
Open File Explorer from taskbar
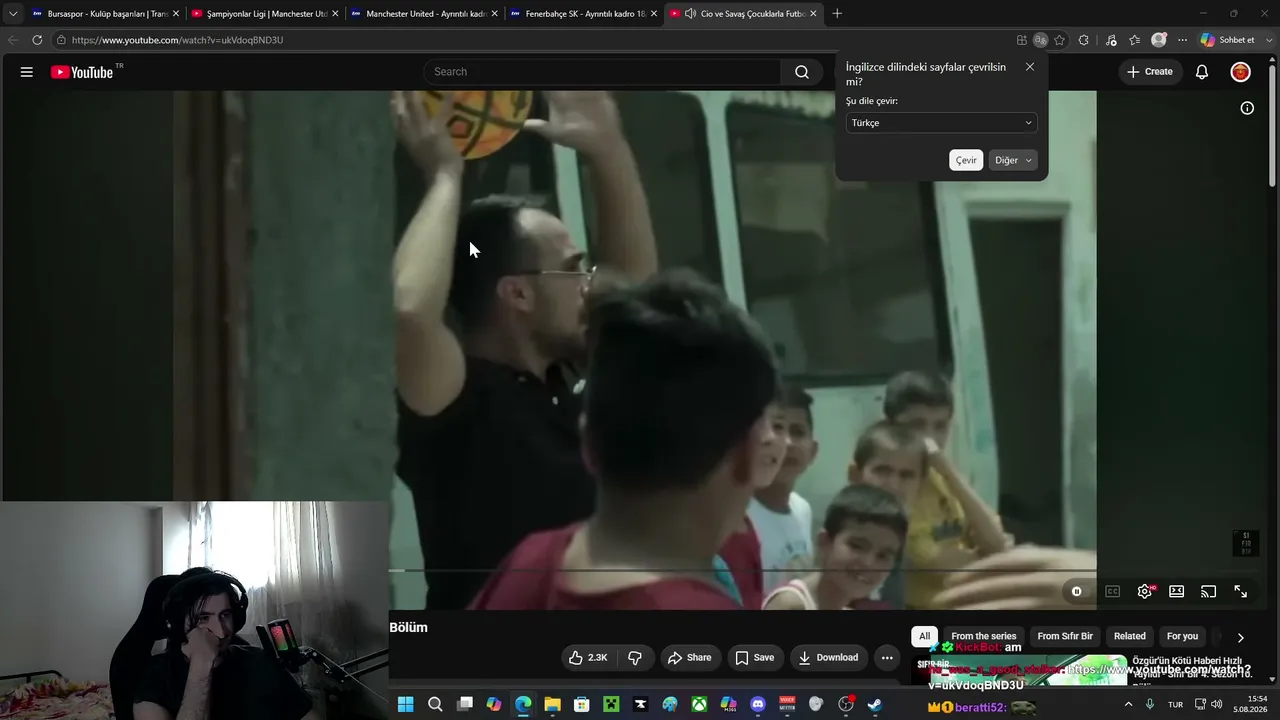552,704
